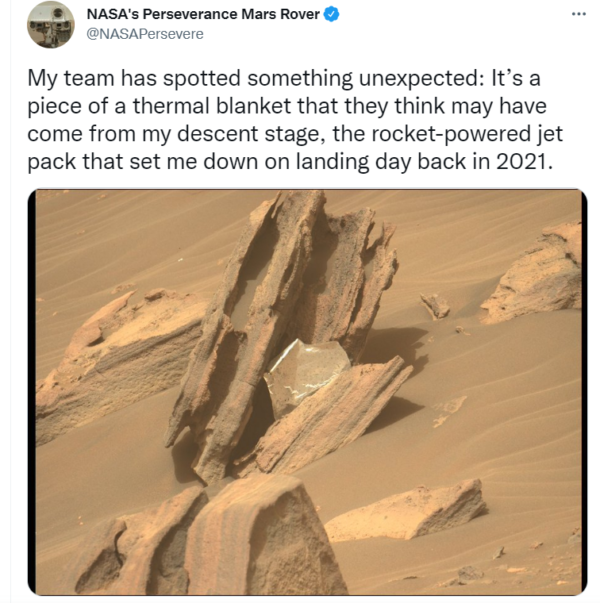Click the blue verified checkmark badge
The image size is (600, 603).
[x=331, y=14]
